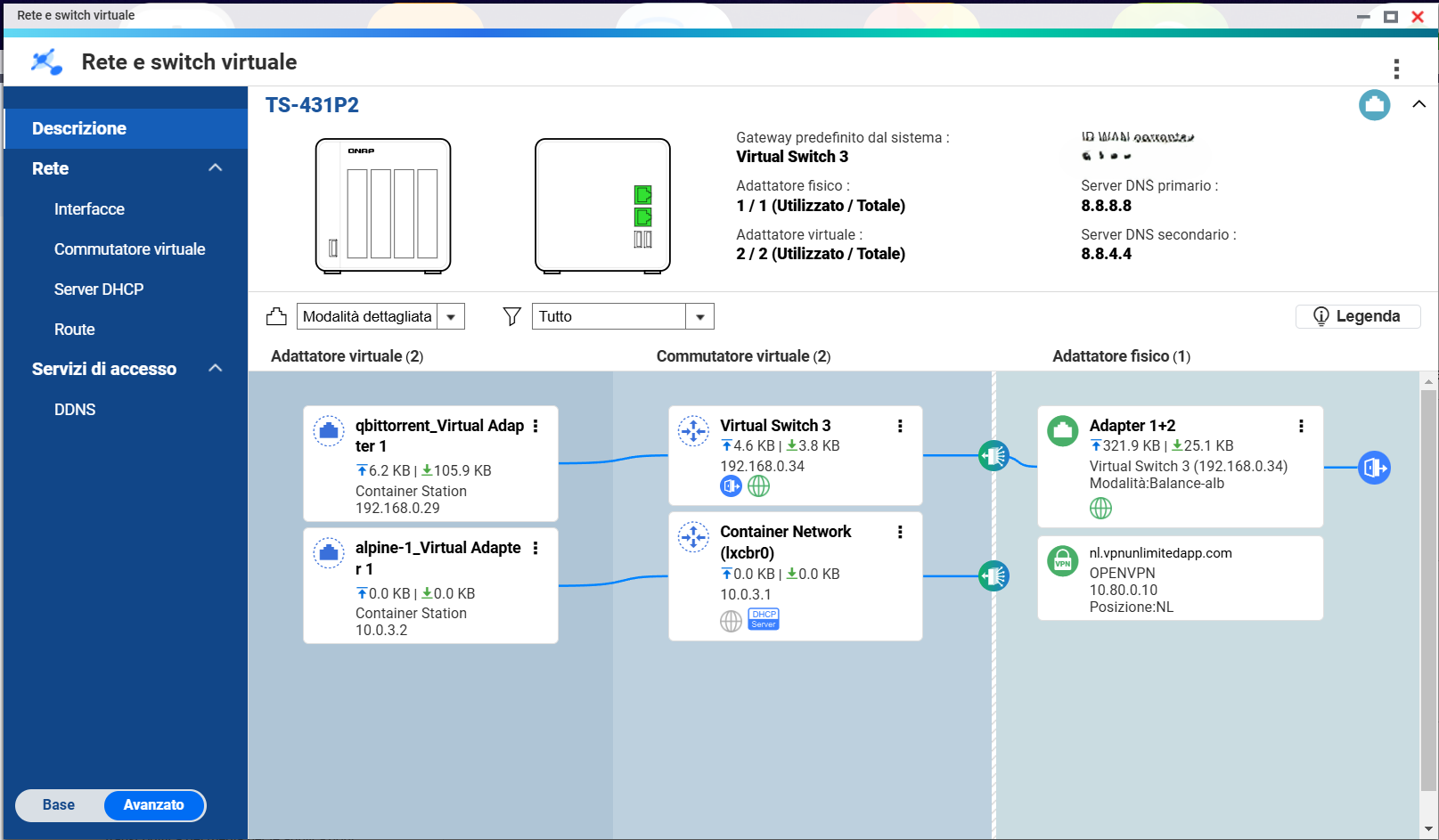Open app settings three-dot menu in header
This screenshot has width=1439, height=840.
1395,69
